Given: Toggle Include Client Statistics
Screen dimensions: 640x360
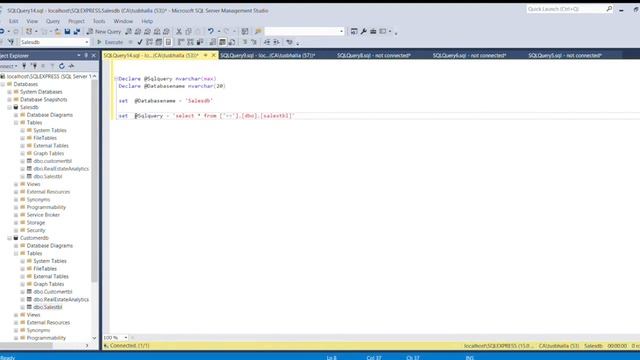Looking at the screenshot, I should [x=200, y=42].
